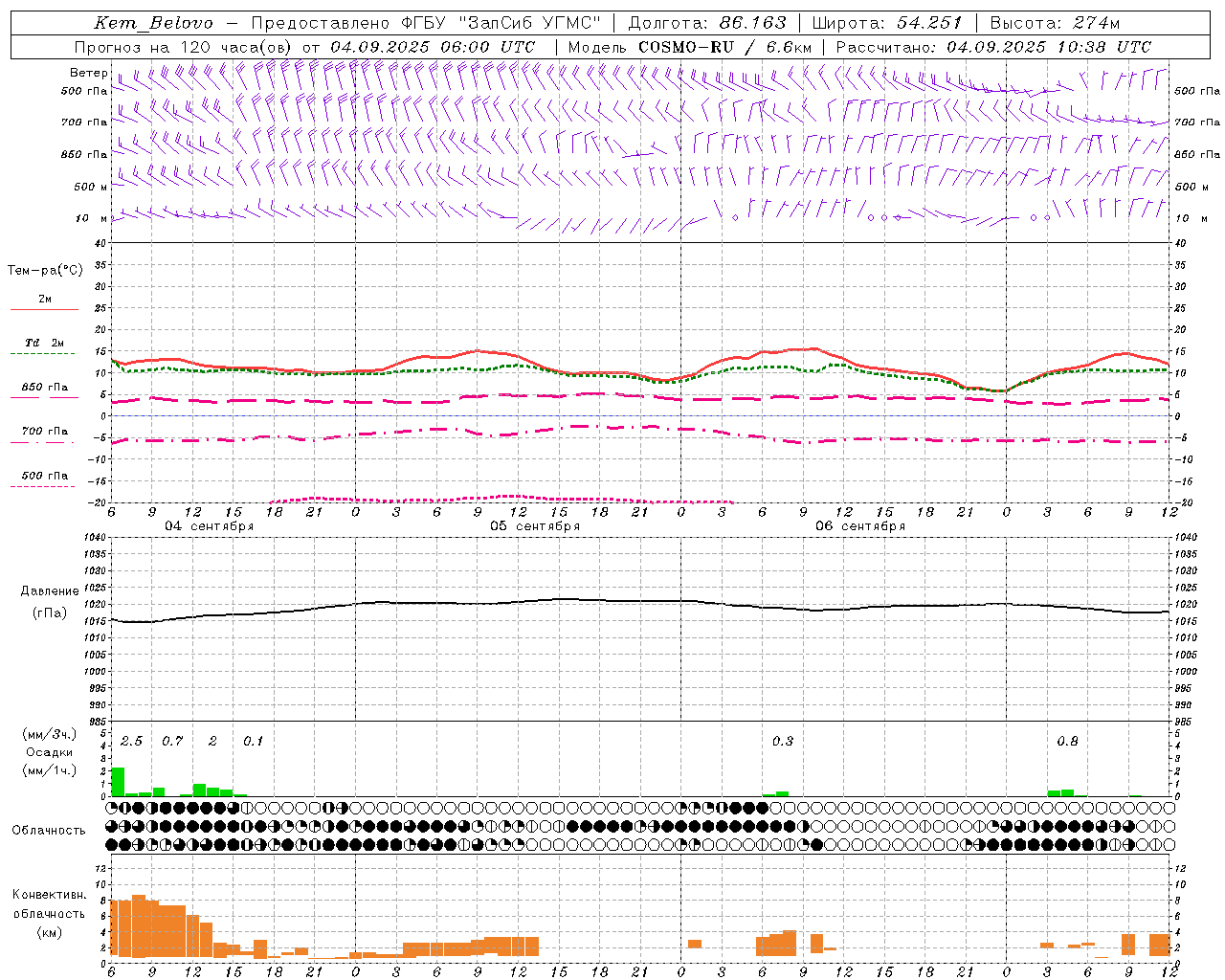This screenshot has width=1225, height=980.
Task: Select the Облачность cloudiness label
Action: (x=49, y=831)
